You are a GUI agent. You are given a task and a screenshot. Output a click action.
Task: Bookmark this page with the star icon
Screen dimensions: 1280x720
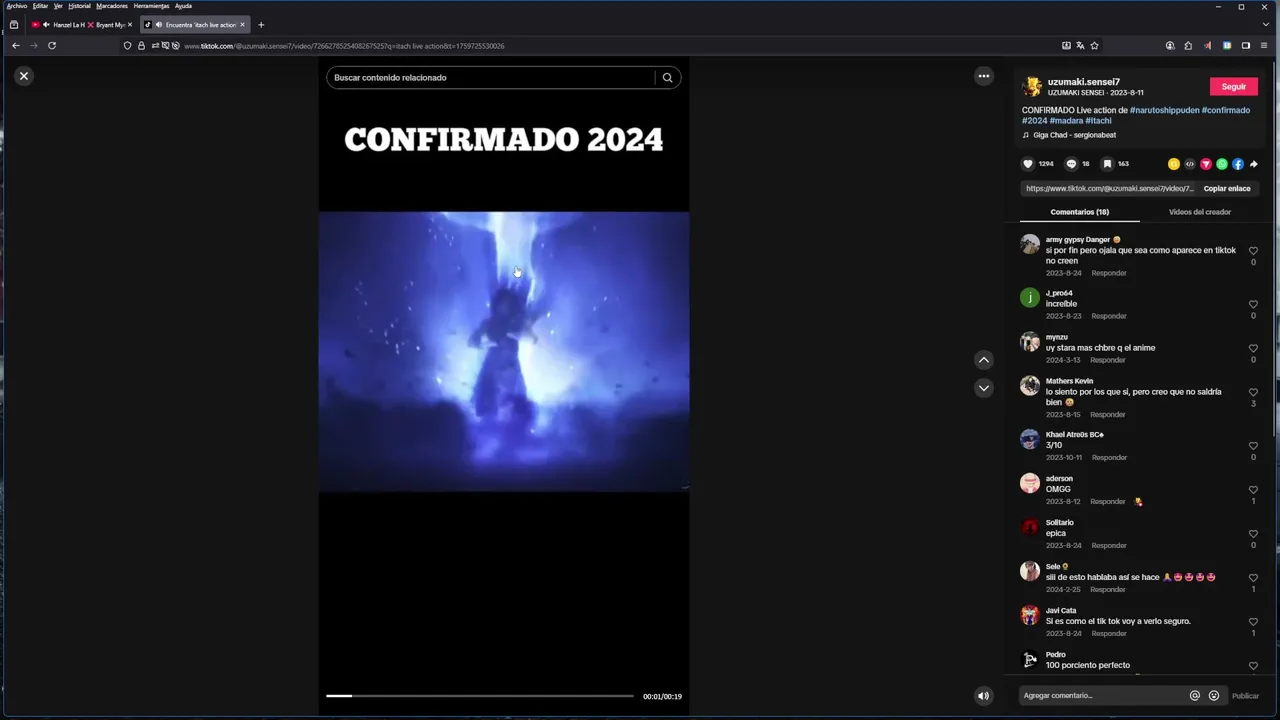coord(1094,46)
